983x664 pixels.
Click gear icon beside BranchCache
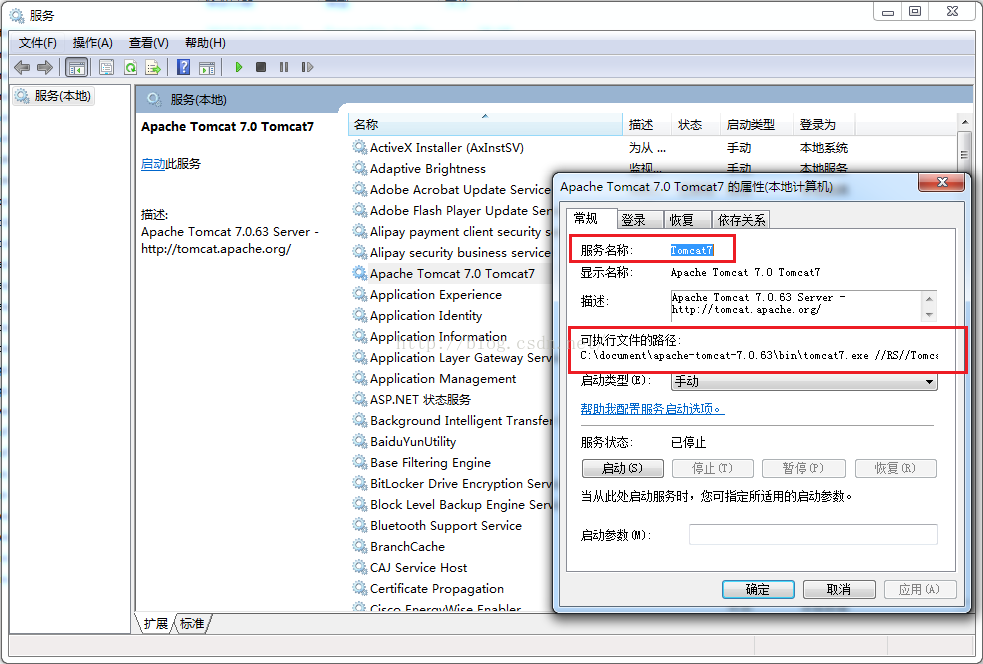pyautogui.click(x=359, y=546)
